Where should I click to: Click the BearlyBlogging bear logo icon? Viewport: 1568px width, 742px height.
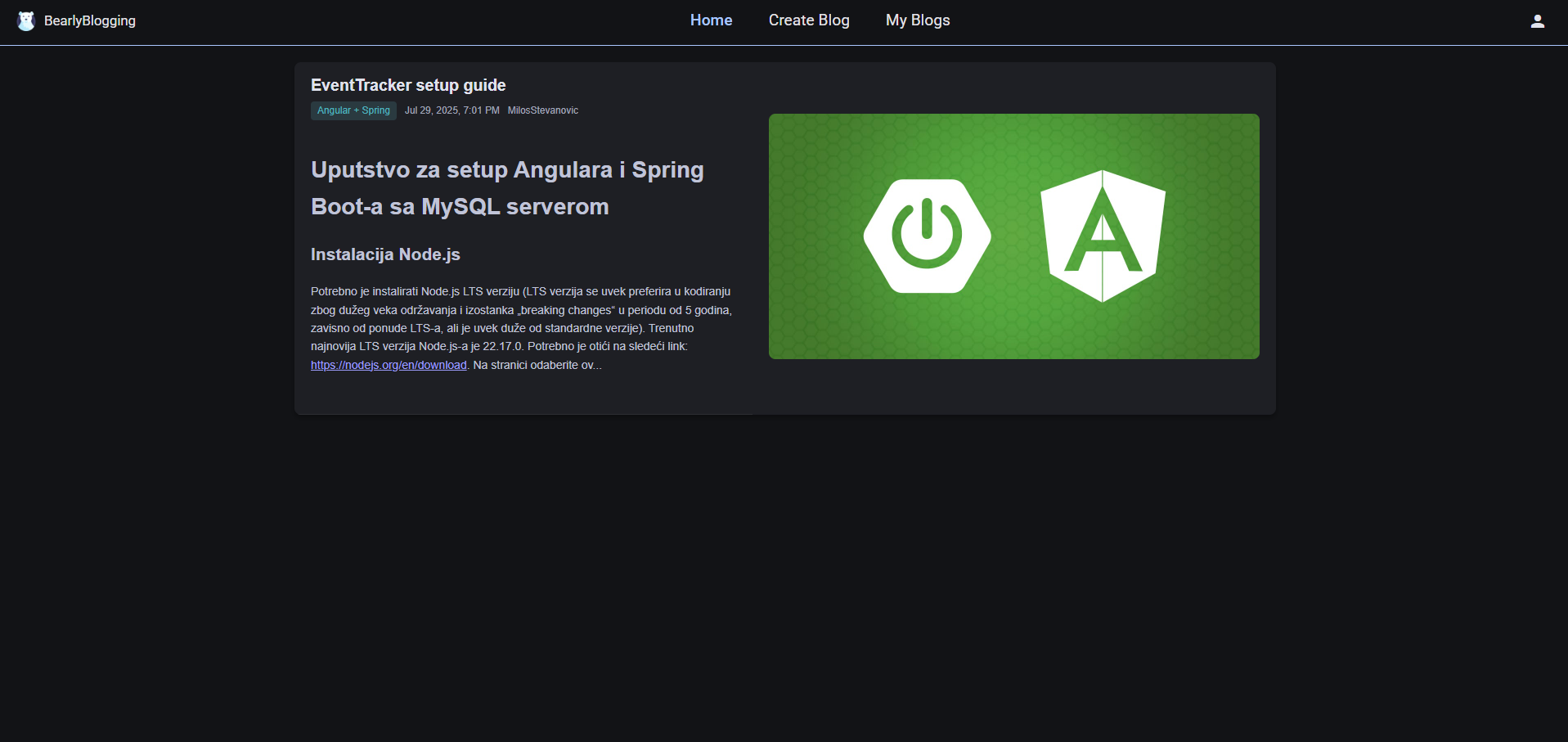pyautogui.click(x=26, y=21)
